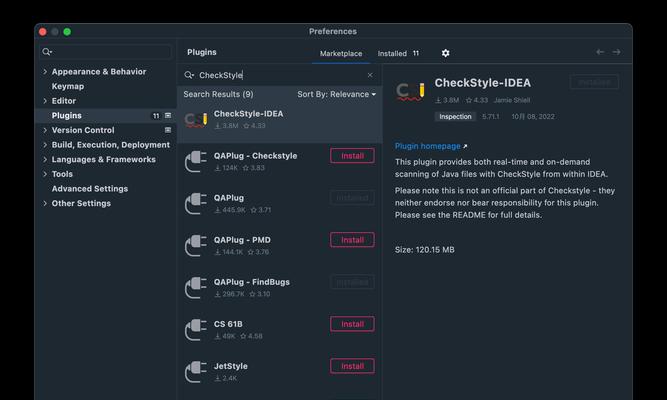Click the Inspection tag

tap(455, 117)
